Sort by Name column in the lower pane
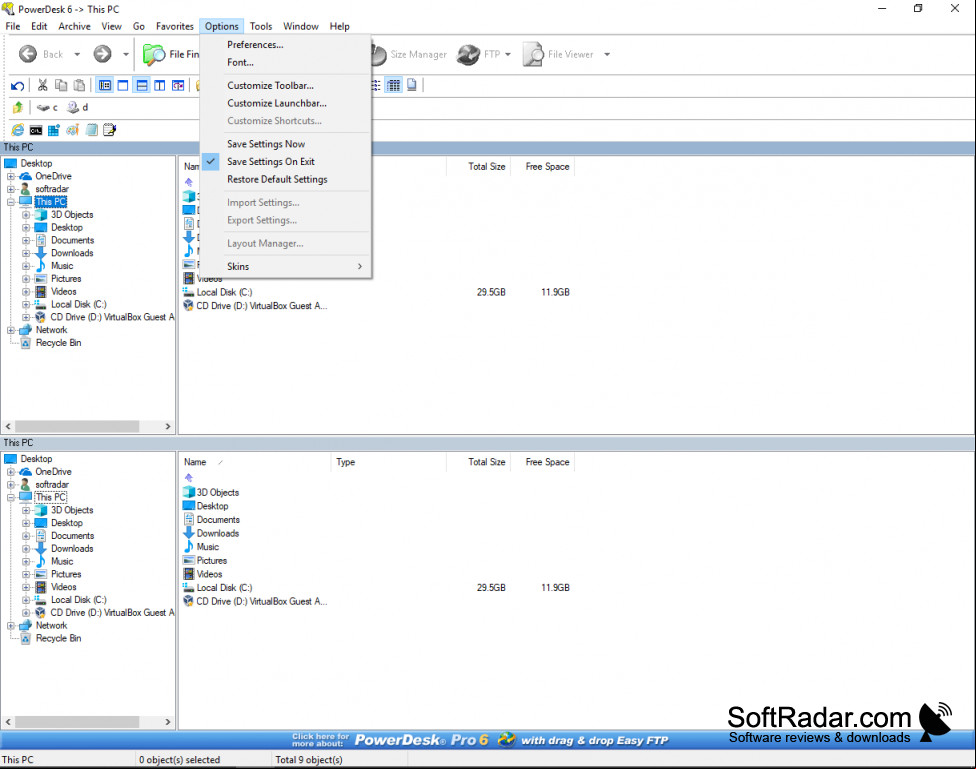Viewport: 976px width, 769px height. (x=255, y=462)
